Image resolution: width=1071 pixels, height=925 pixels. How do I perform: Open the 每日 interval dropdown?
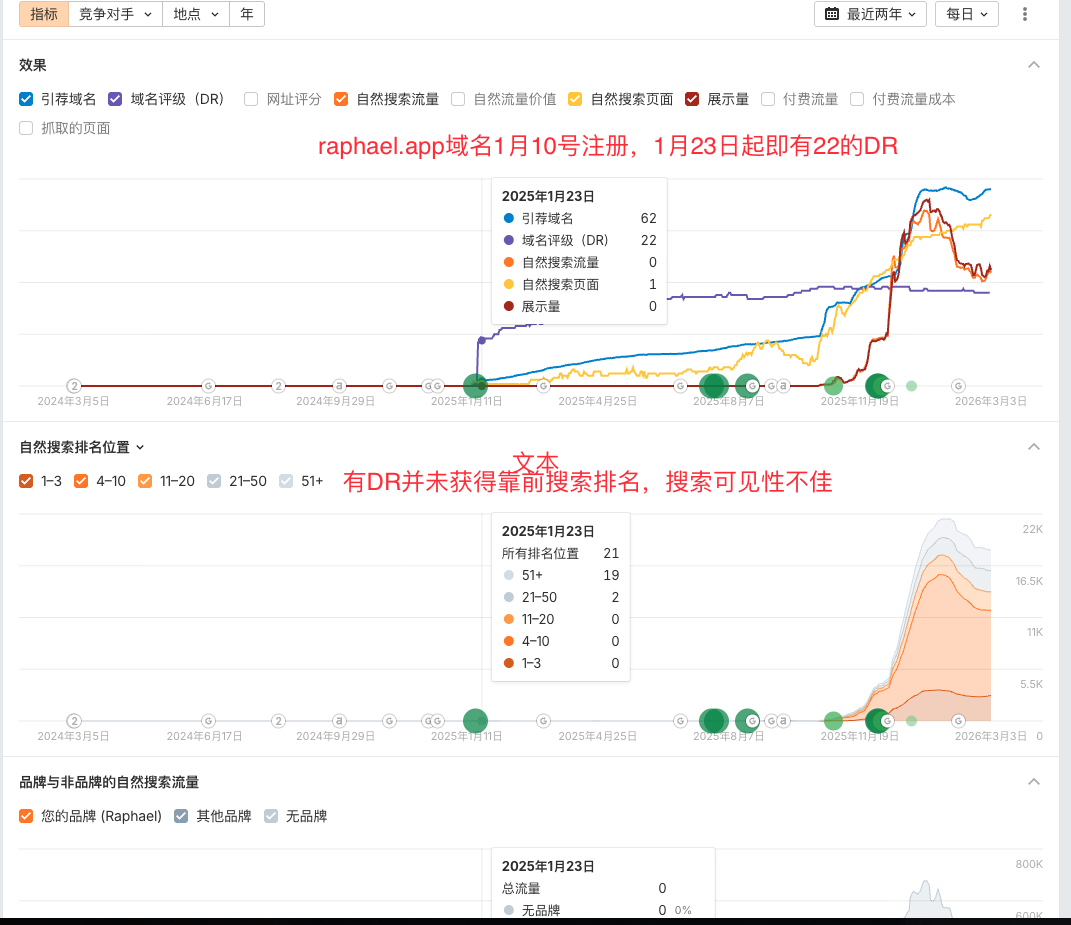[966, 14]
